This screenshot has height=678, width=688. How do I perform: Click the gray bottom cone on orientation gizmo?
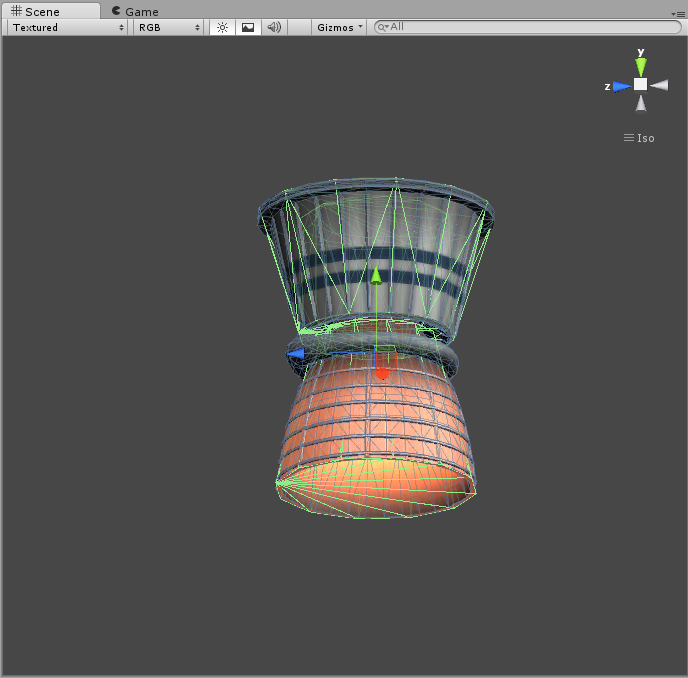(641, 103)
